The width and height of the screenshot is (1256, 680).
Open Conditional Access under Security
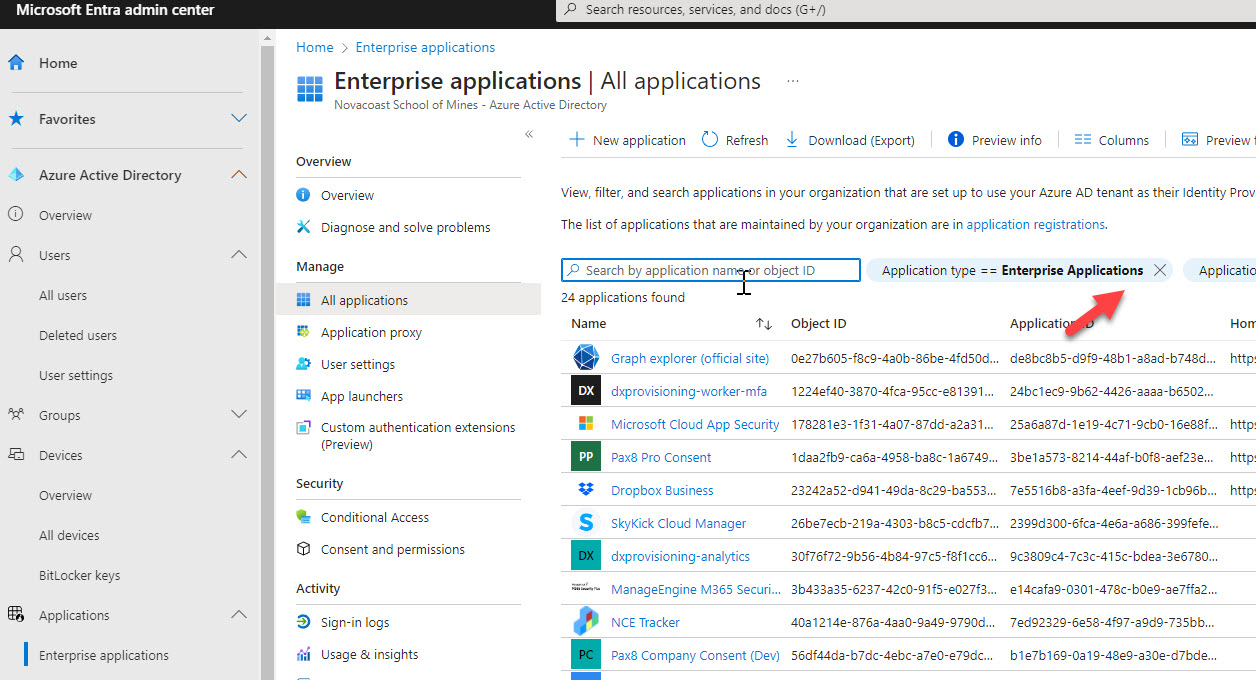point(374,517)
